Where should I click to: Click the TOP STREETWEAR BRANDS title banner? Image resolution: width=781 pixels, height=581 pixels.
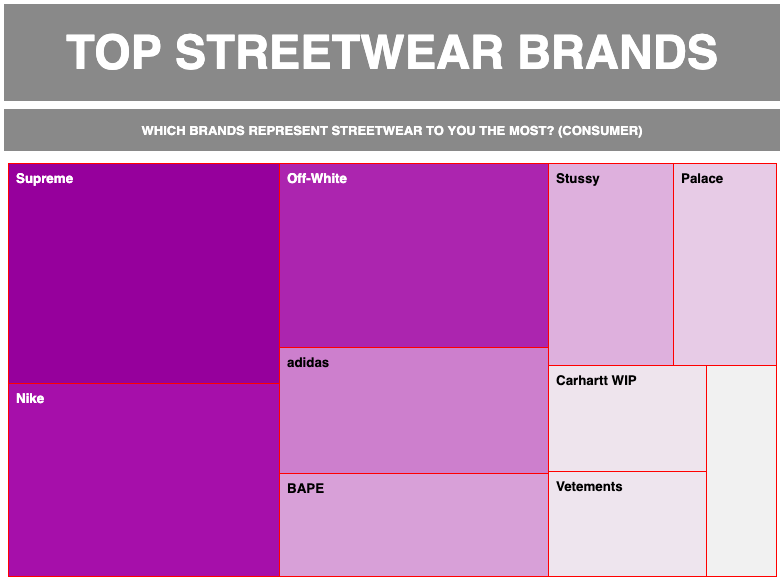click(391, 52)
